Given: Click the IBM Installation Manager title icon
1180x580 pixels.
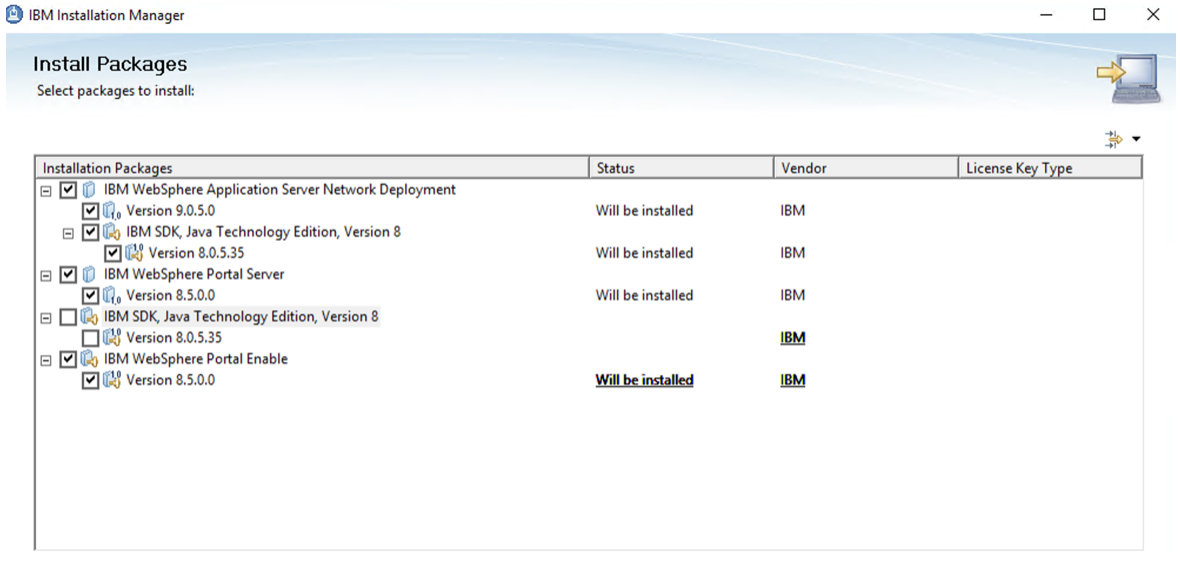Looking at the screenshot, I should coord(14,14).
